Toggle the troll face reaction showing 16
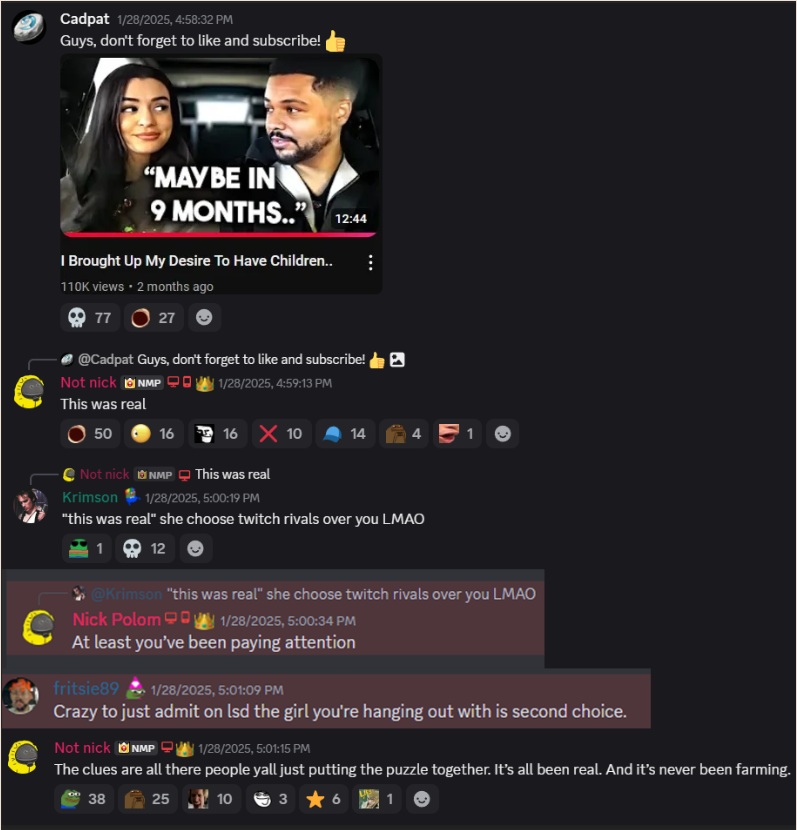Image resolution: width=797 pixels, height=830 pixels. click(x=217, y=434)
